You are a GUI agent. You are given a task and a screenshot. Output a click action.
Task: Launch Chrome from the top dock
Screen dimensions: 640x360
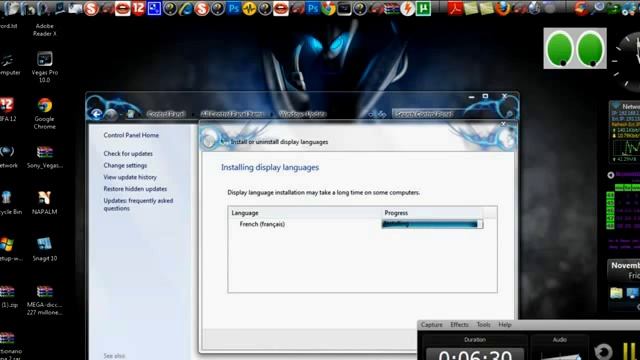pos(328,9)
